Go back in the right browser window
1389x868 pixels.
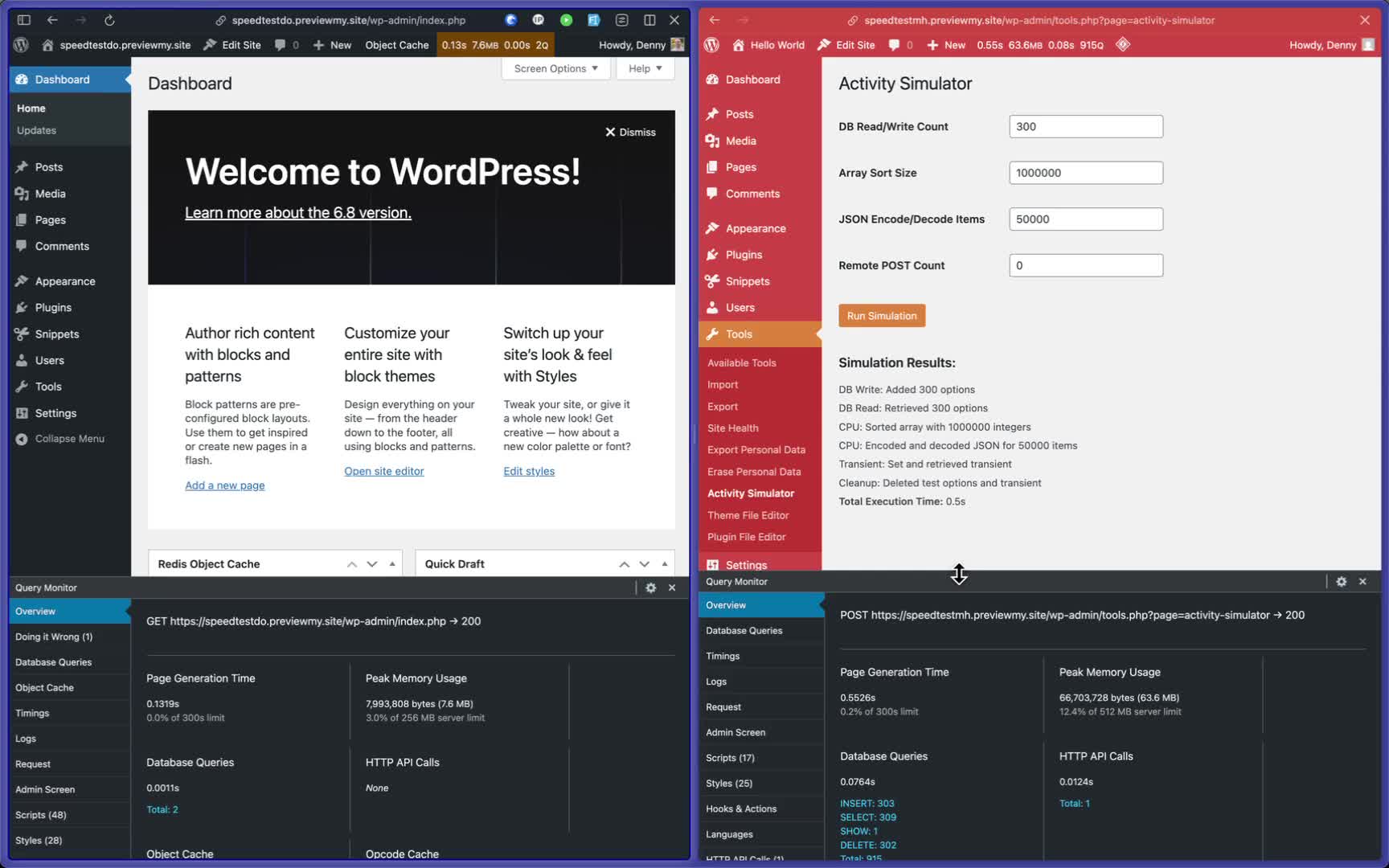pyautogui.click(x=715, y=20)
